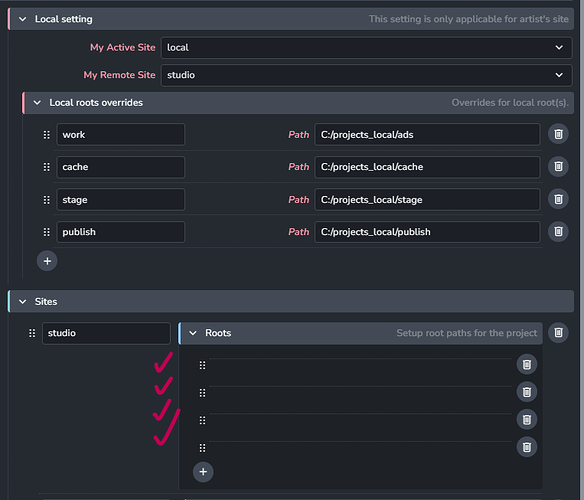
Task: Add a new local root override
Action: coord(47,261)
